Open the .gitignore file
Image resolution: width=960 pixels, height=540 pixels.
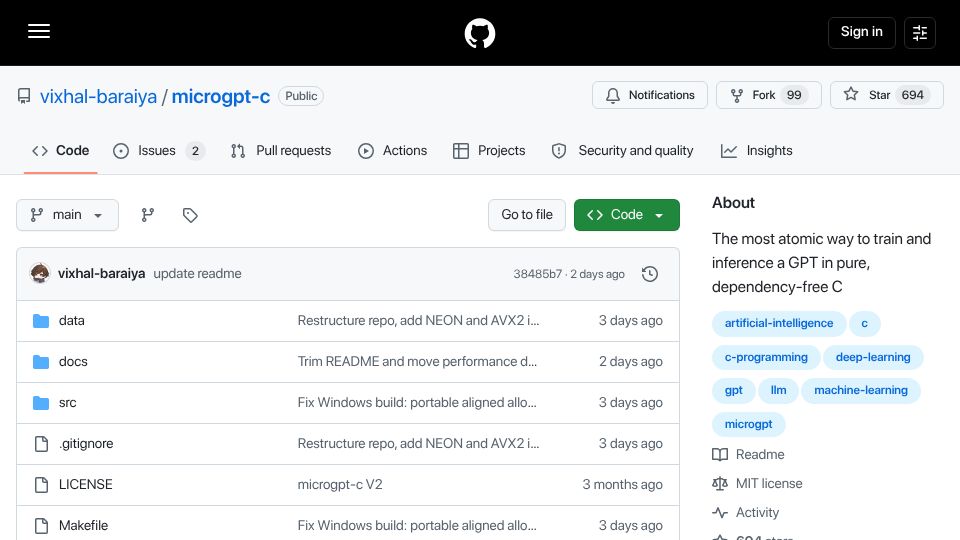click(86, 444)
